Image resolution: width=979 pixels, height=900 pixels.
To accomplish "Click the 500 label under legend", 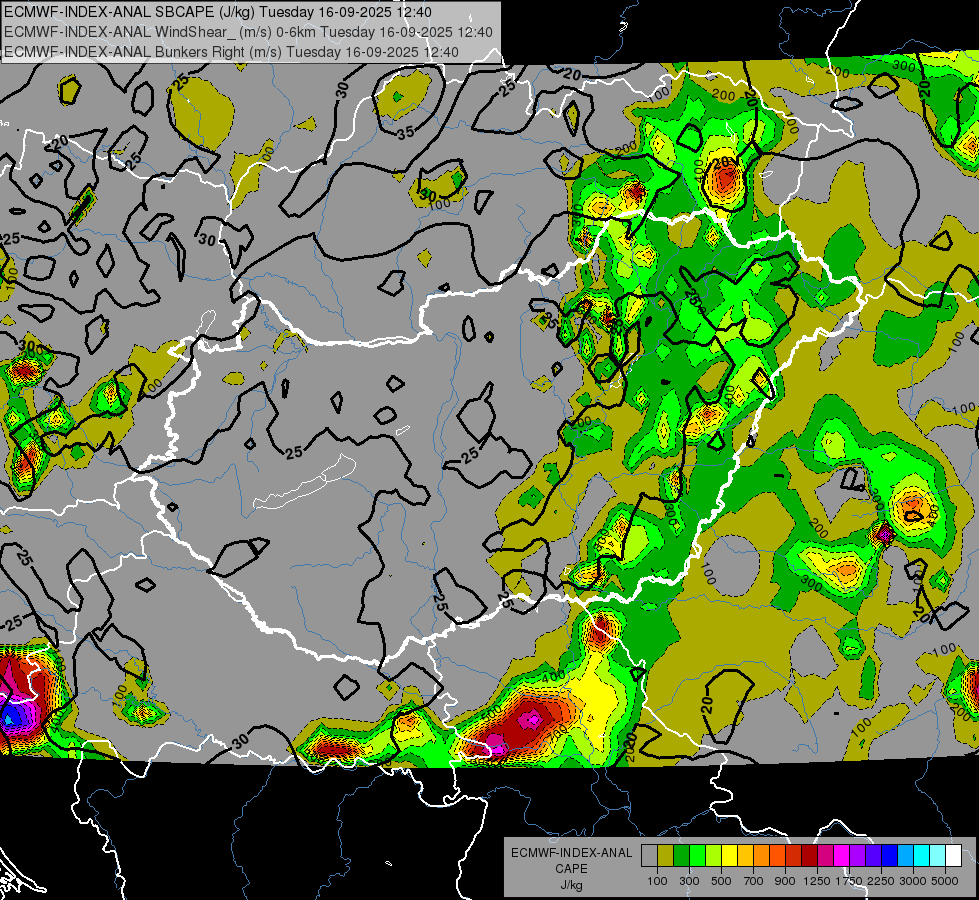I will pos(721,881).
